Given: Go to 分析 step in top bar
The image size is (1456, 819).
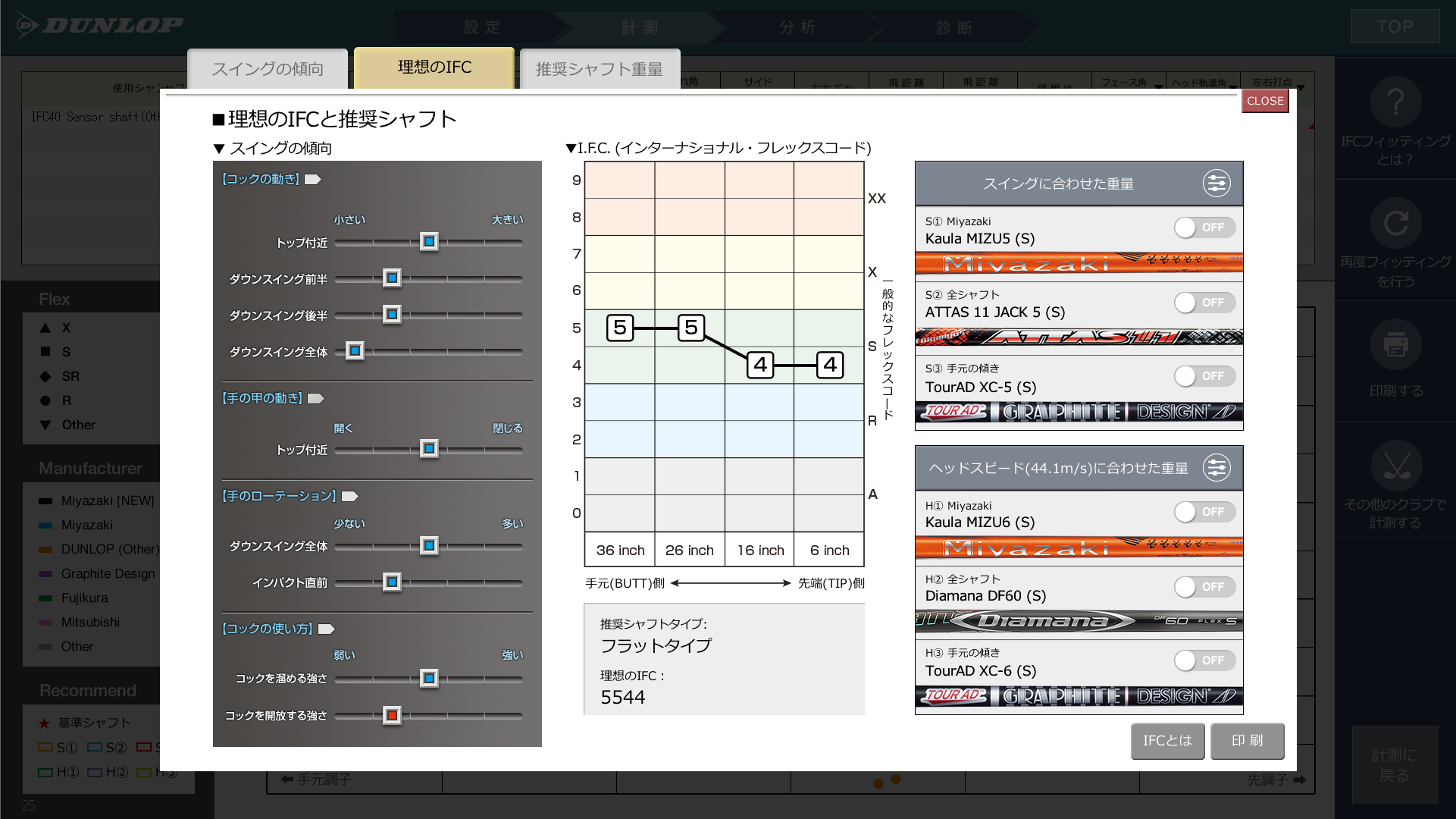Looking at the screenshot, I should click(x=798, y=27).
